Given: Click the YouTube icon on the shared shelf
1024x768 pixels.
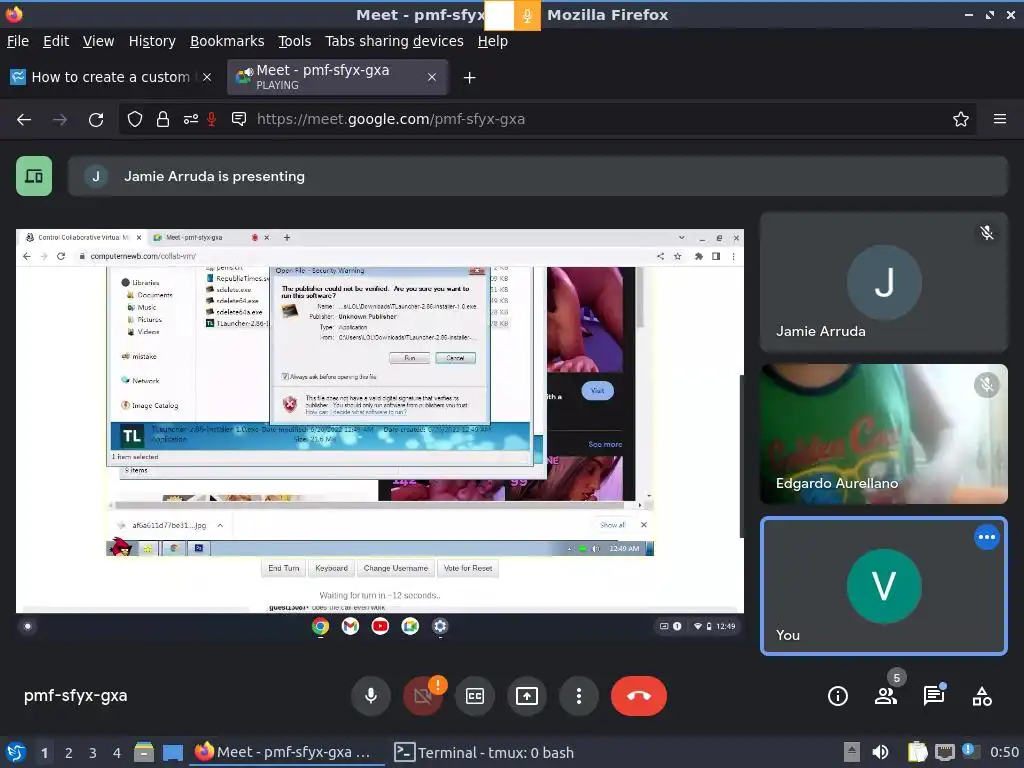Looking at the screenshot, I should coord(380,627).
